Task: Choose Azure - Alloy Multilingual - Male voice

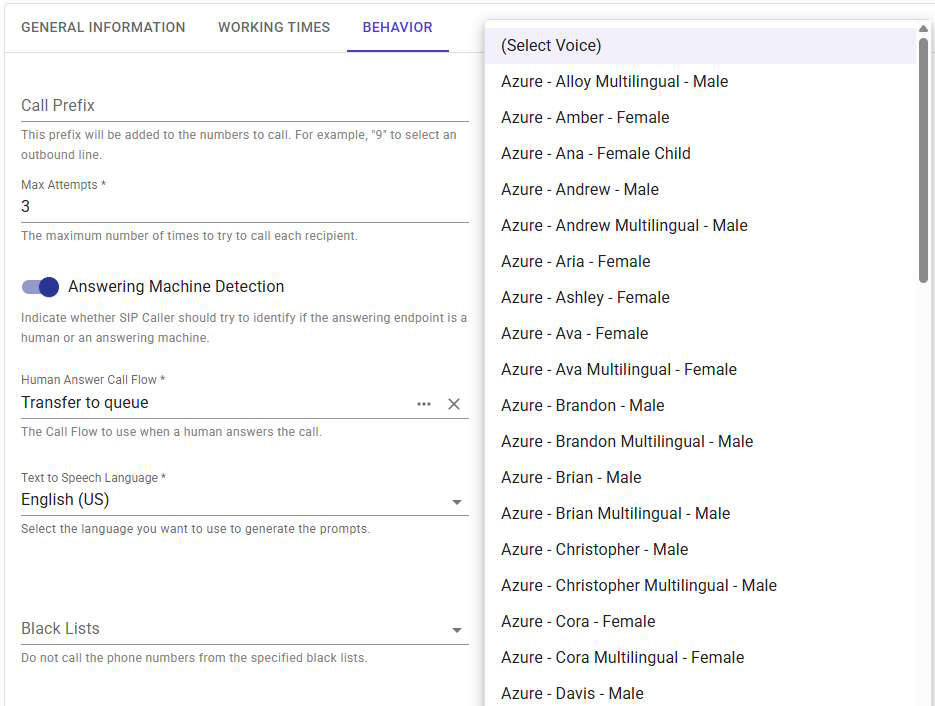Action: tap(614, 82)
